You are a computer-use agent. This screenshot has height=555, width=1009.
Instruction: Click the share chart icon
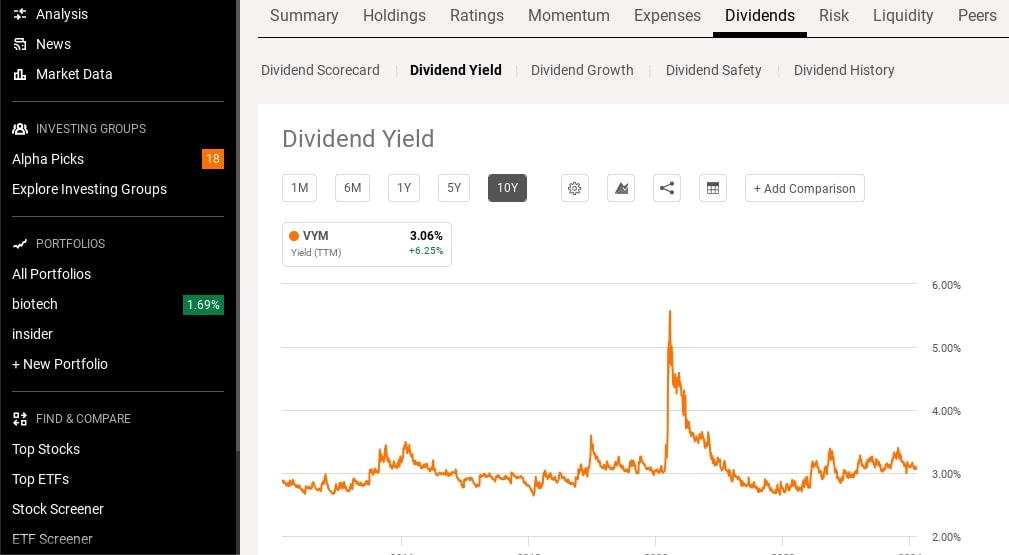(667, 188)
